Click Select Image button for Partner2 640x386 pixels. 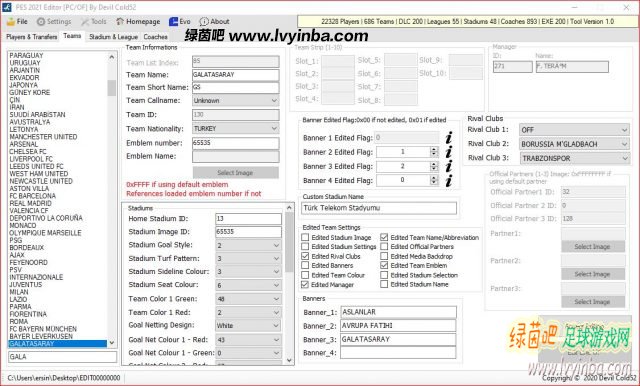click(x=593, y=274)
